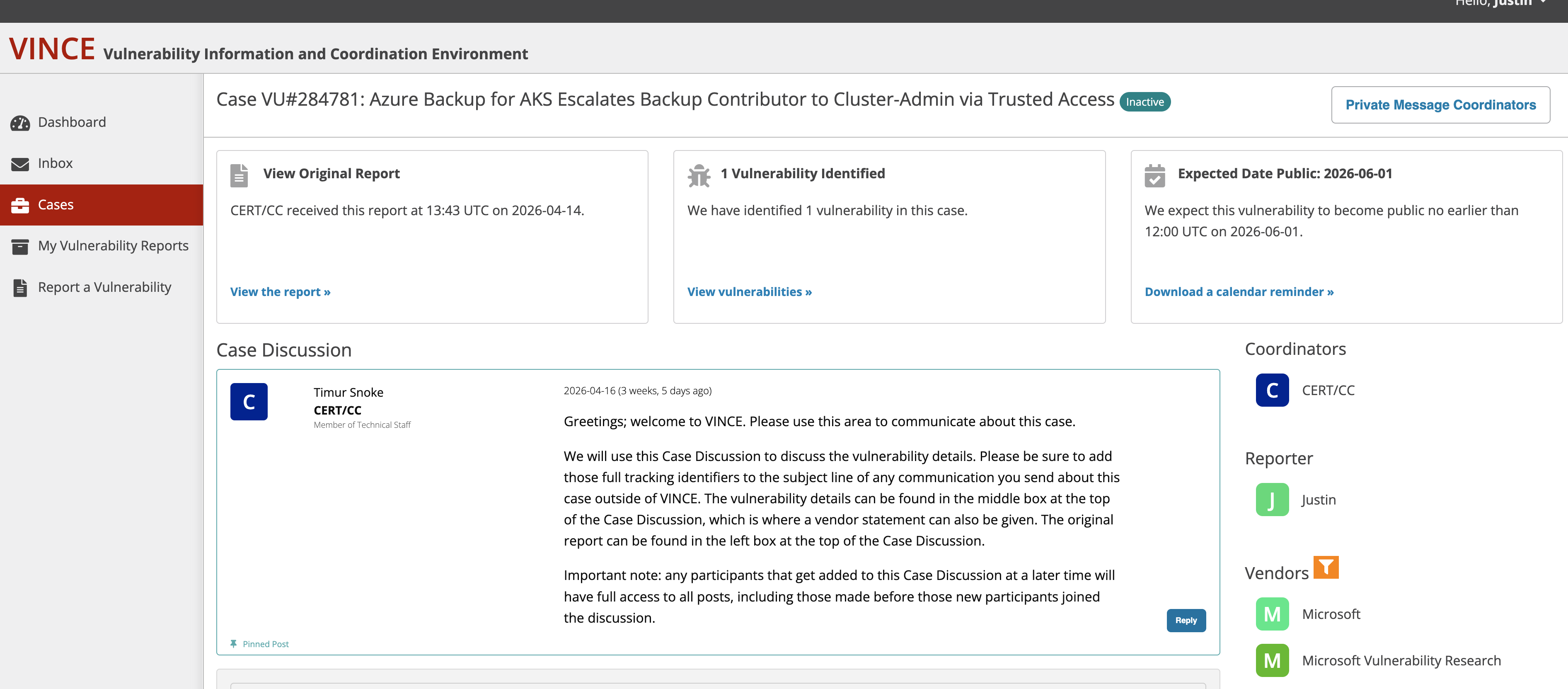Viewport: 1568px width, 689px height.
Task: Click the Inbox envelope icon
Action: (20, 164)
